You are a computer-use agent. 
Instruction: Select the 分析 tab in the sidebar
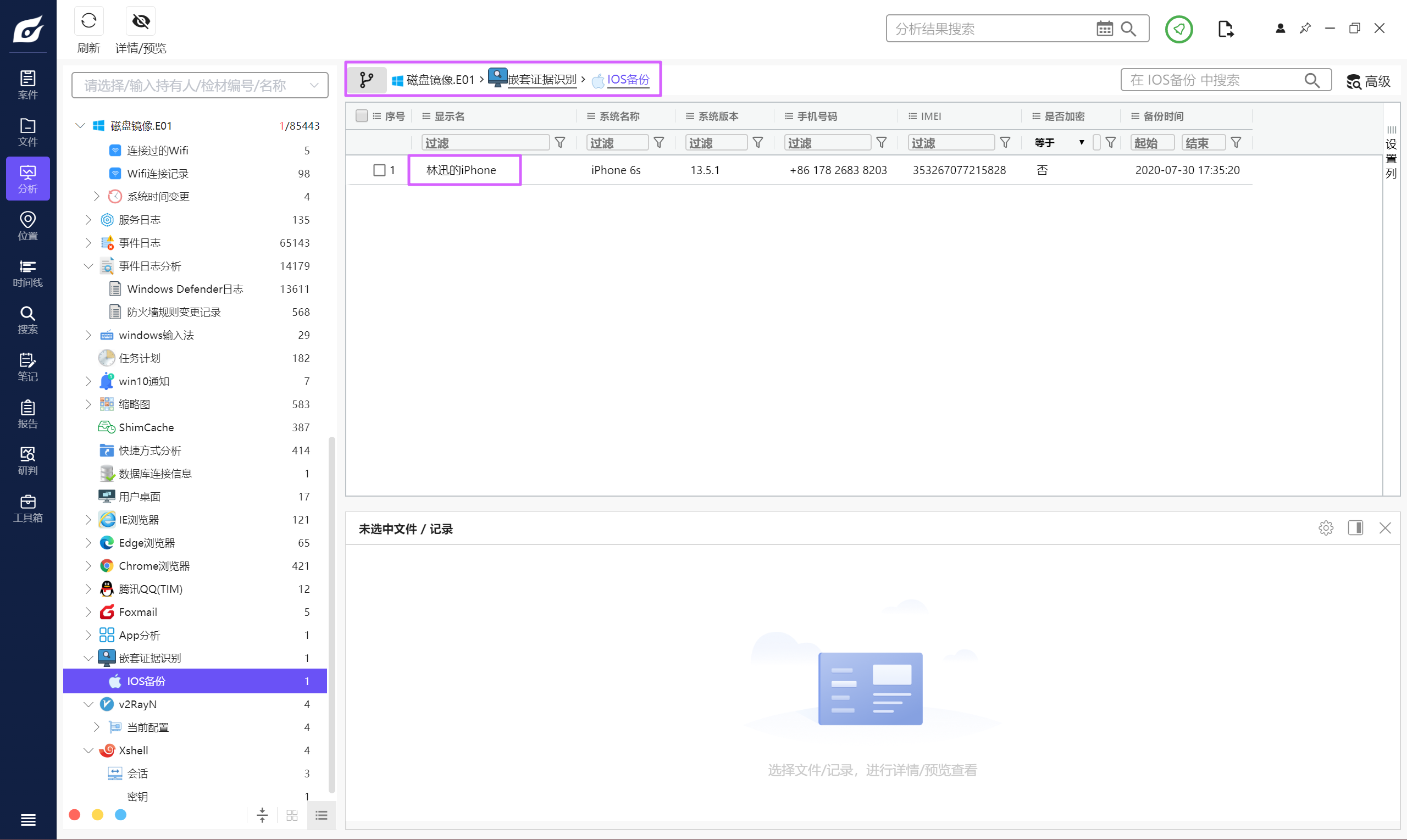click(x=27, y=179)
